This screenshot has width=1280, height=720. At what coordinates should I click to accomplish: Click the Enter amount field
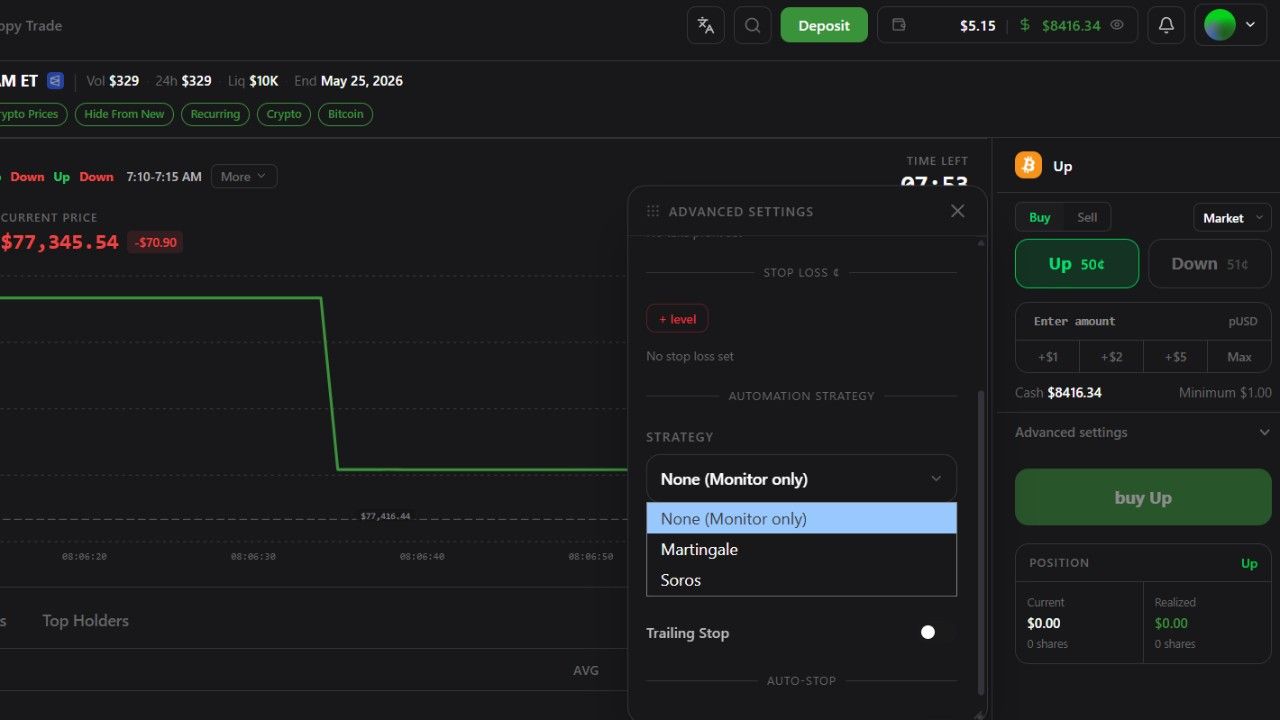pos(1143,321)
